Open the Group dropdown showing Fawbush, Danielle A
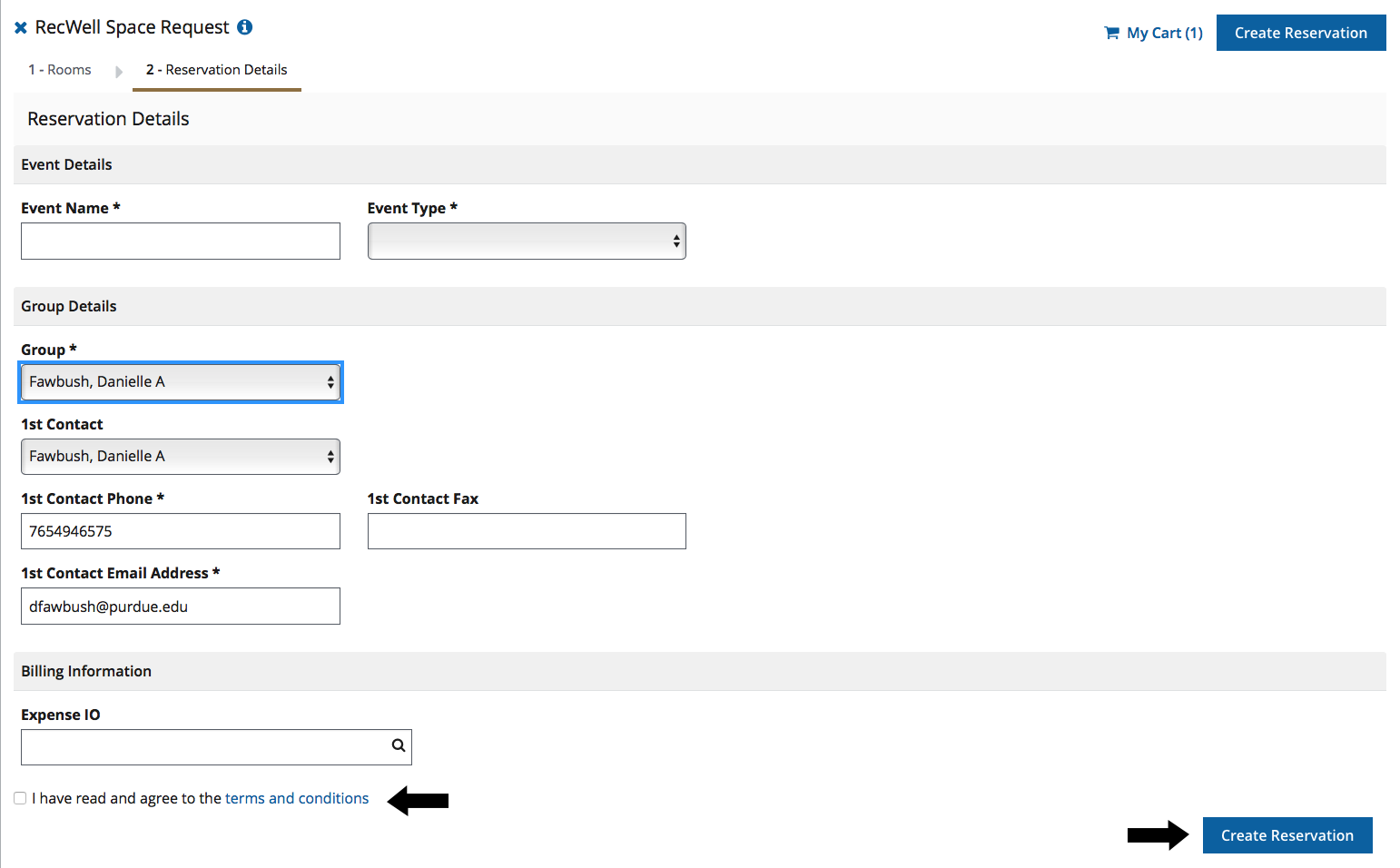This screenshot has width=1400, height=868. coord(180,381)
